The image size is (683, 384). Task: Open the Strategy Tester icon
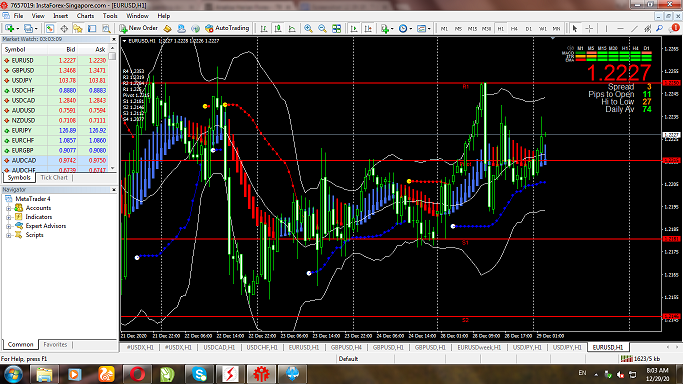pos(106,28)
